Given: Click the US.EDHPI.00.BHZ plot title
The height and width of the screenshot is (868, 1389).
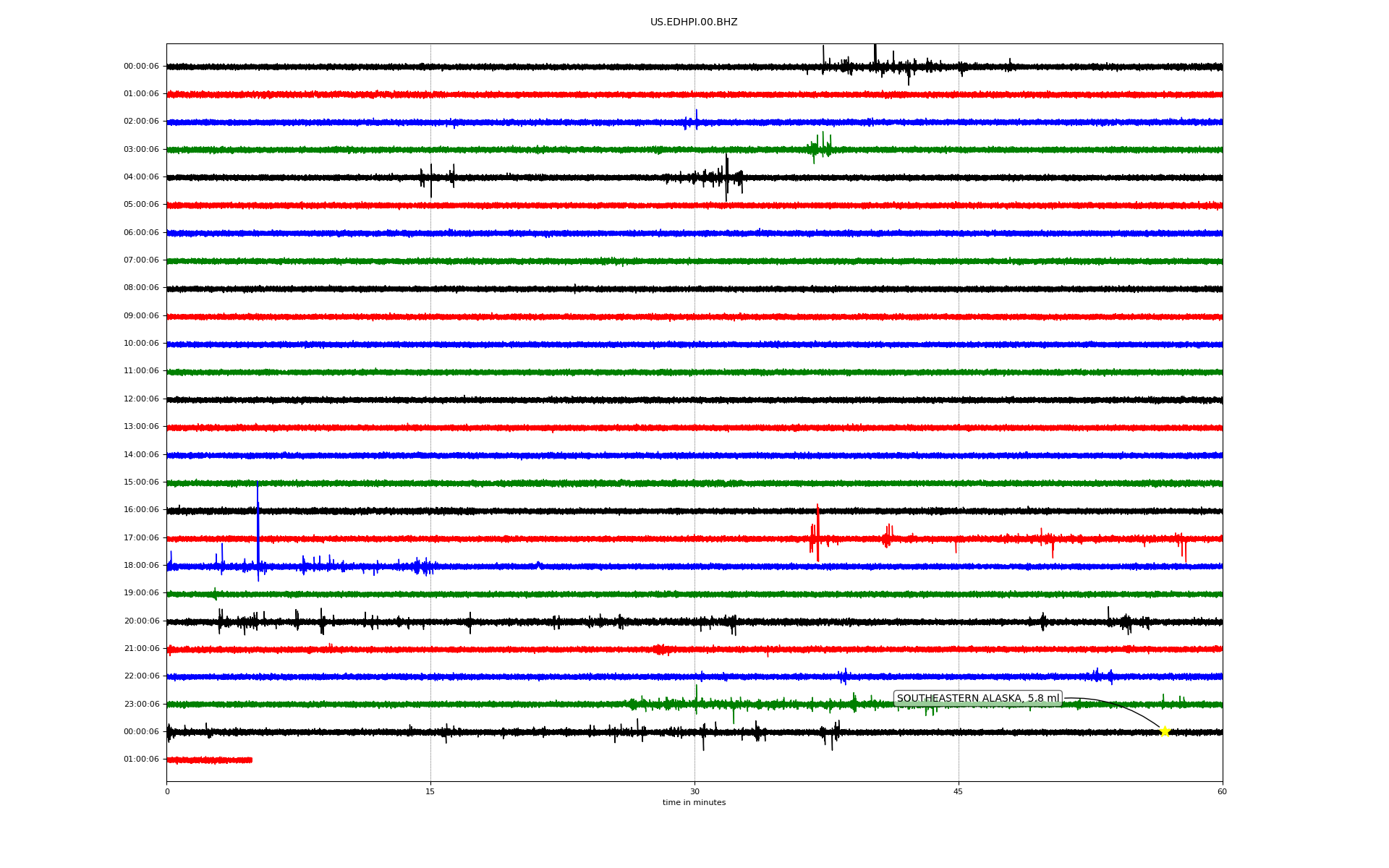Looking at the screenshot, I should [694, 22].
